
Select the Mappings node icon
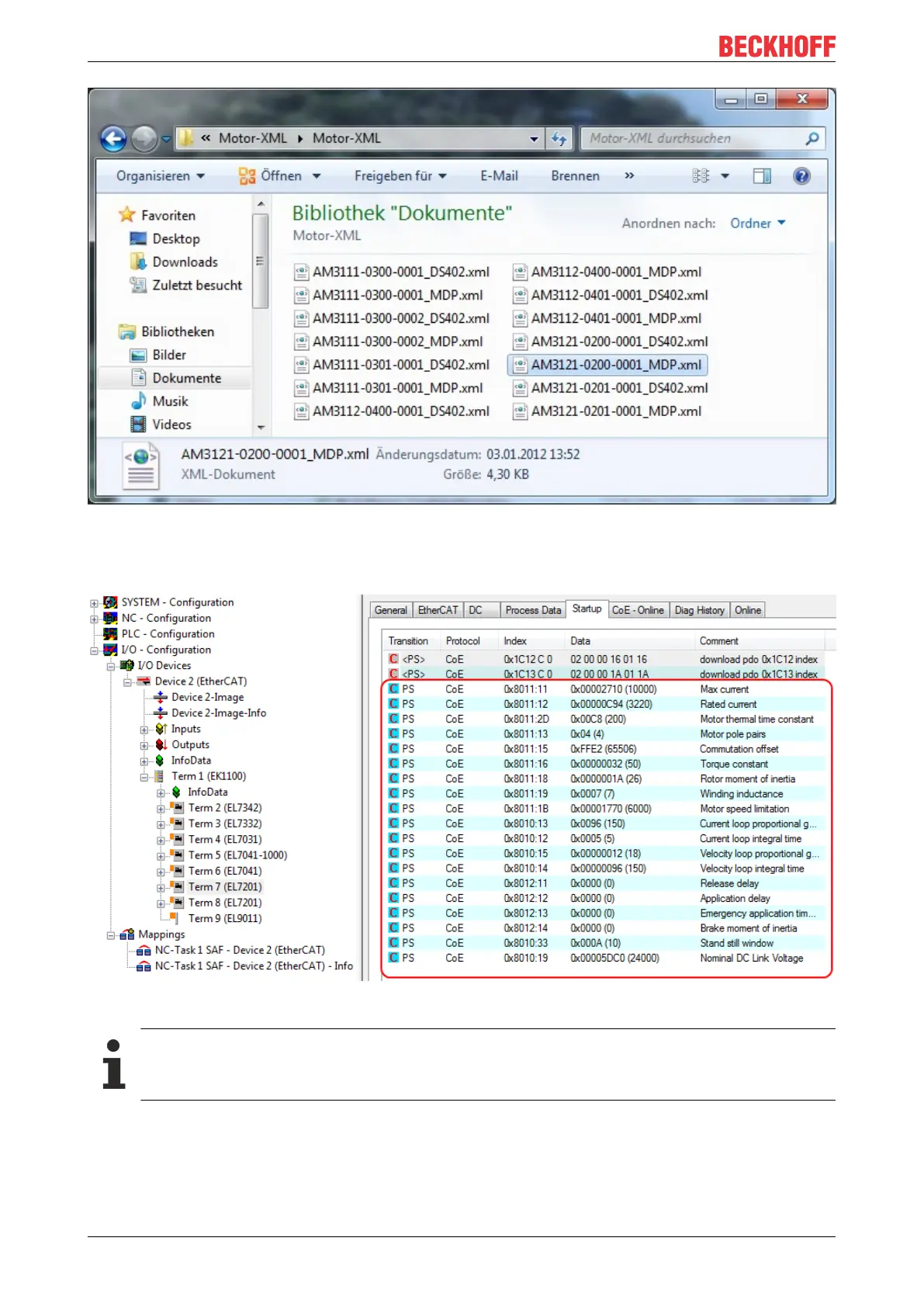click(x=127, y=934)
